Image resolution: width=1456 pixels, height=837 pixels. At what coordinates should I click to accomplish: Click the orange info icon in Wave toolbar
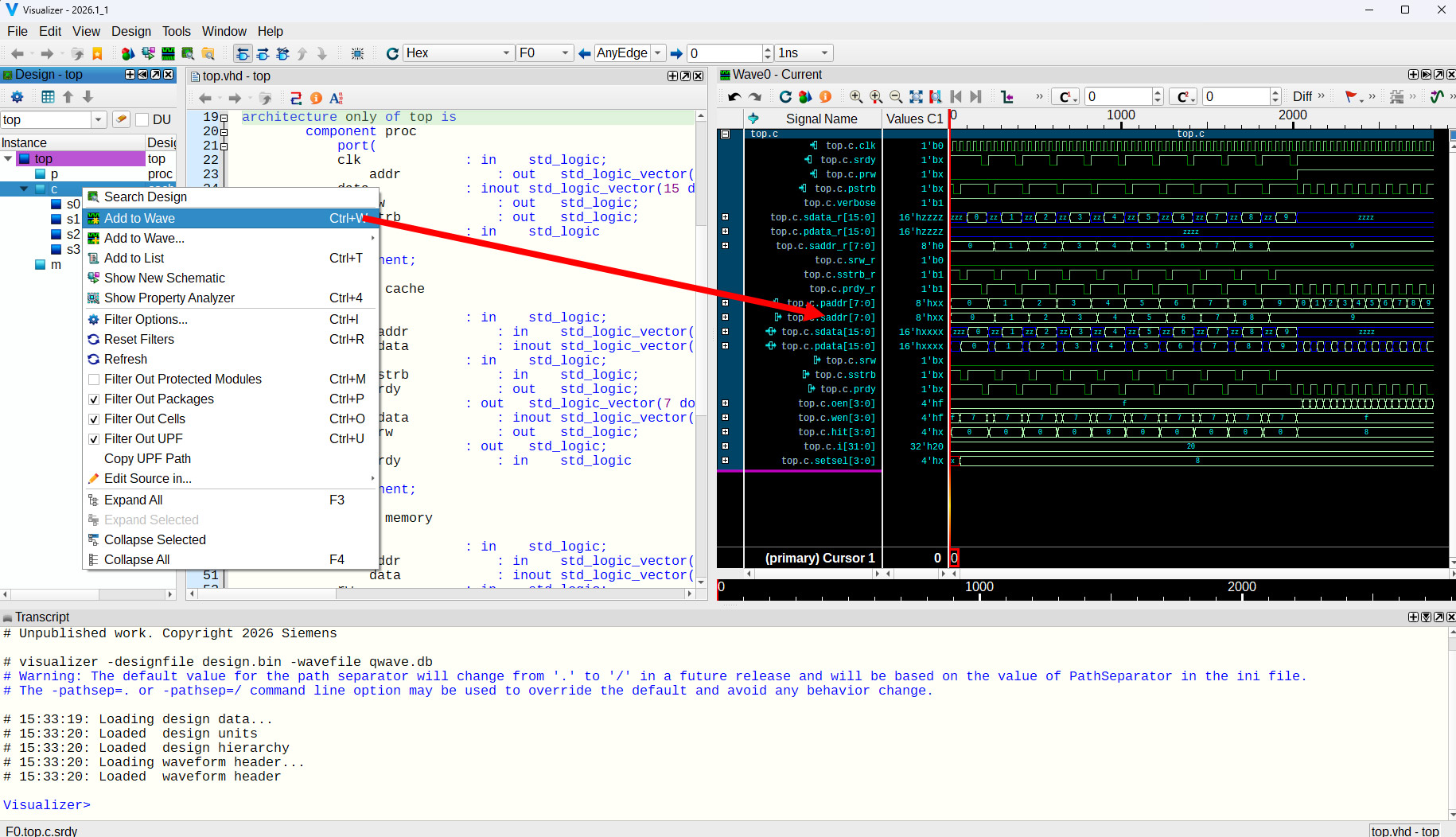(825, 97)
